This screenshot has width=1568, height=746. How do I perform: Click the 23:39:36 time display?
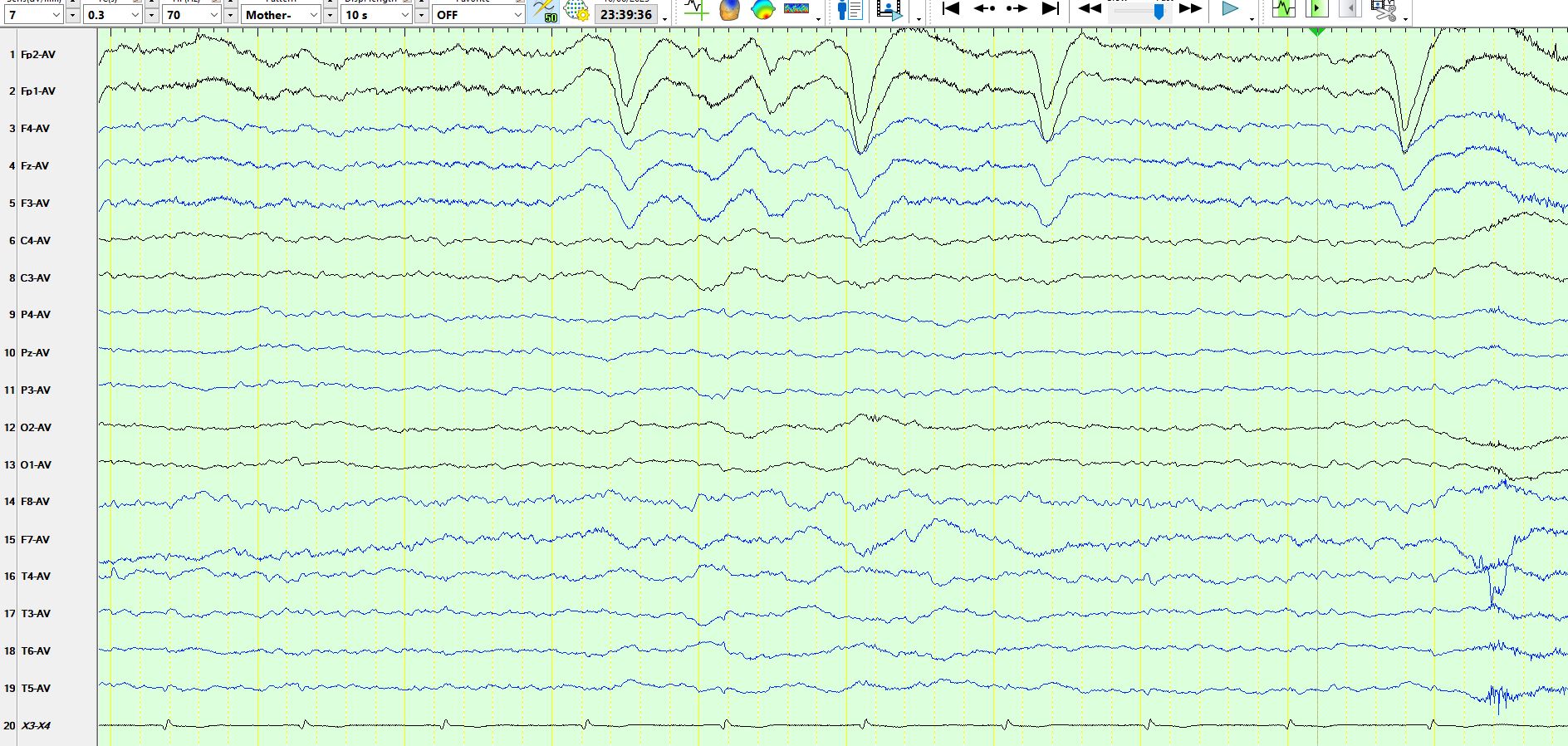625,15
